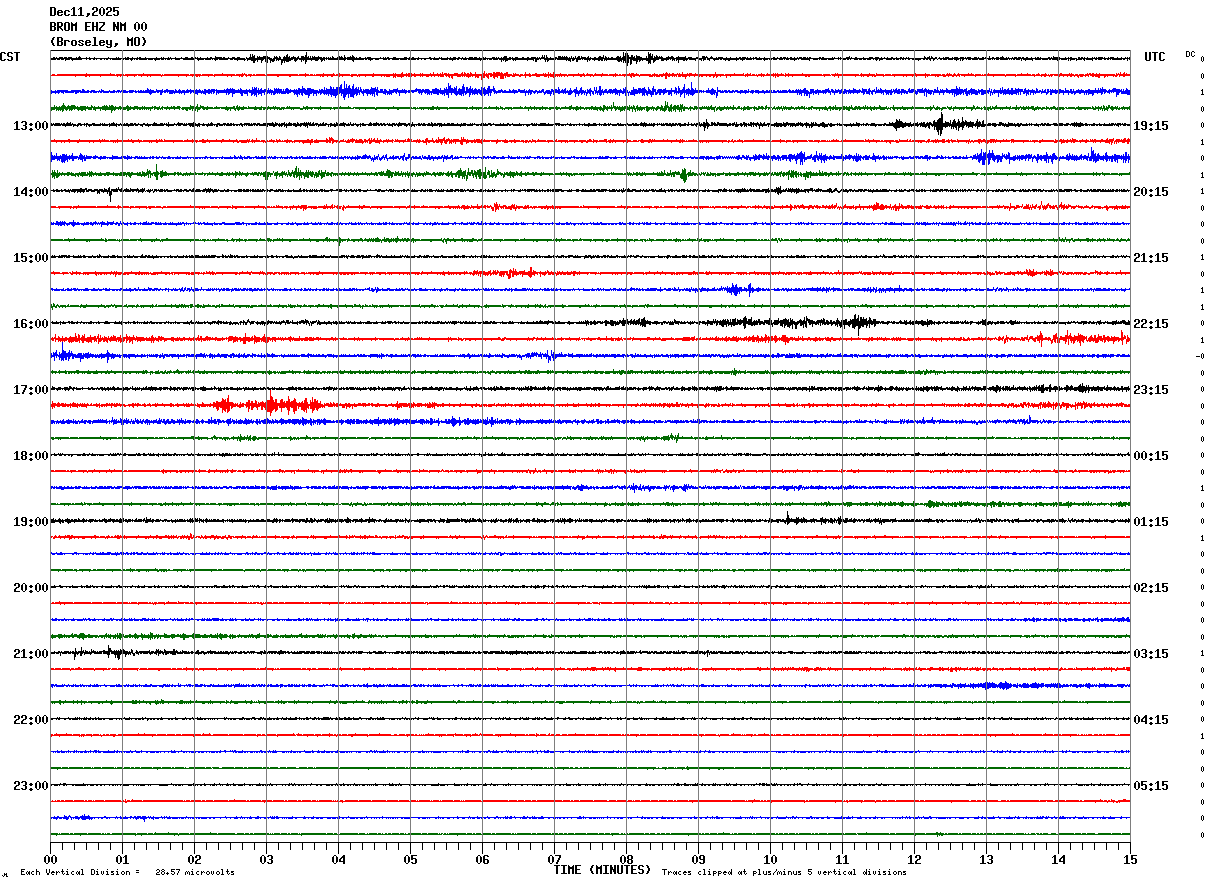Click the 'TIME (MINUTES)' axis title
Screen dimensions: 1210x886
point(602,870)
